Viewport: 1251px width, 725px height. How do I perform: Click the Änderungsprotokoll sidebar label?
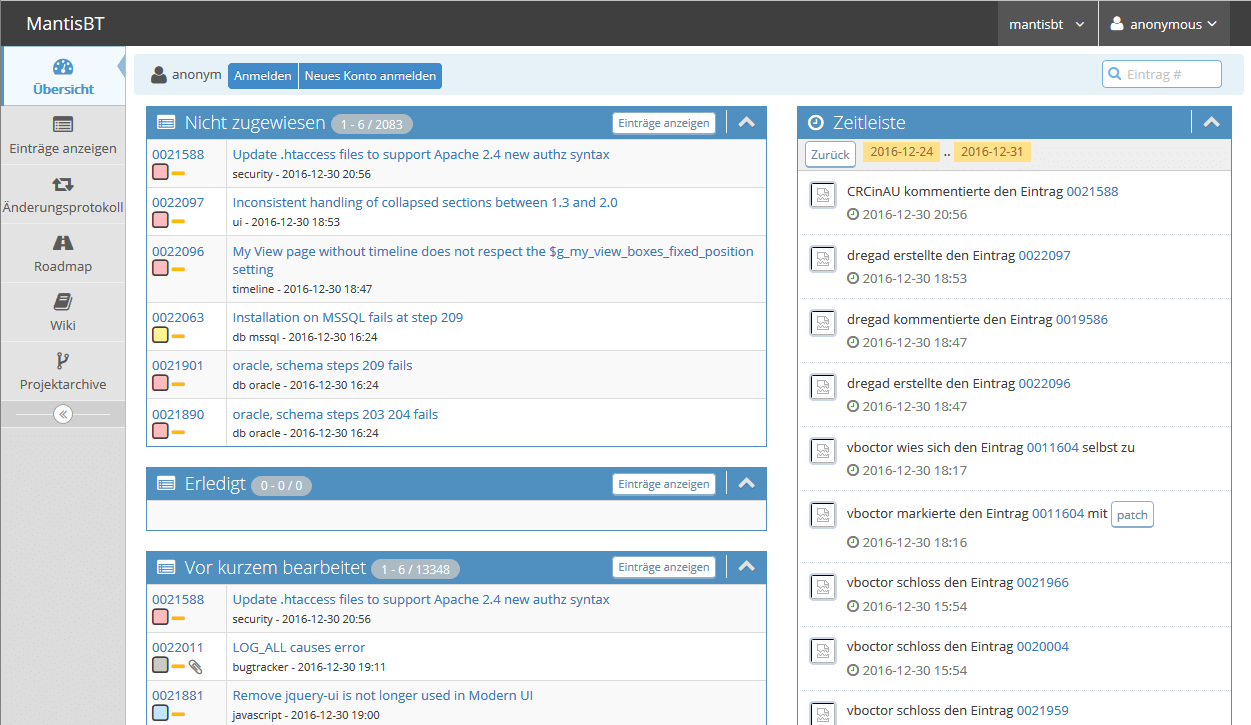(x=63, y=208)
